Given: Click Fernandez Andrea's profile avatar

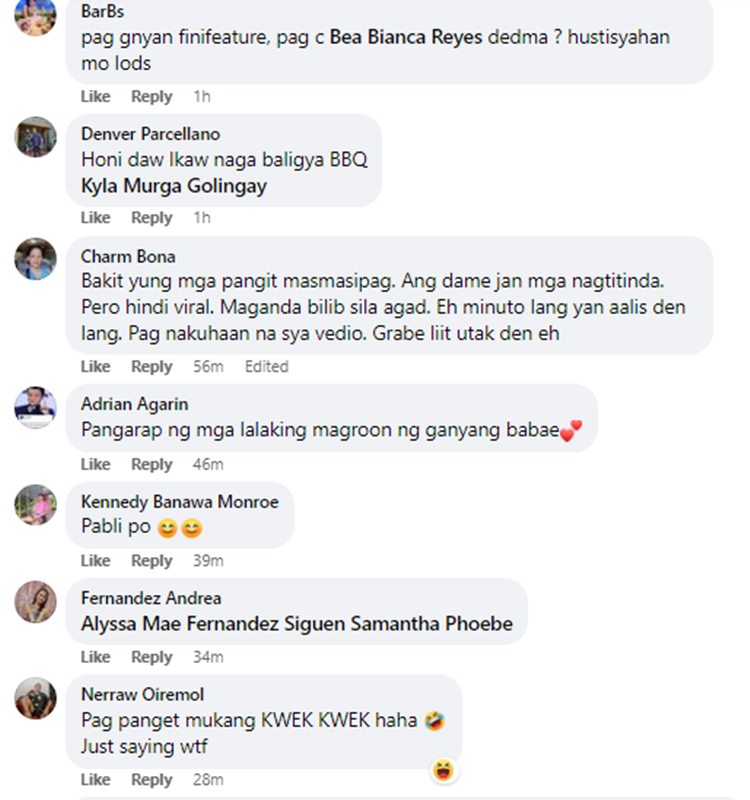Looking at the screenshot, I should tap(35, 602).
